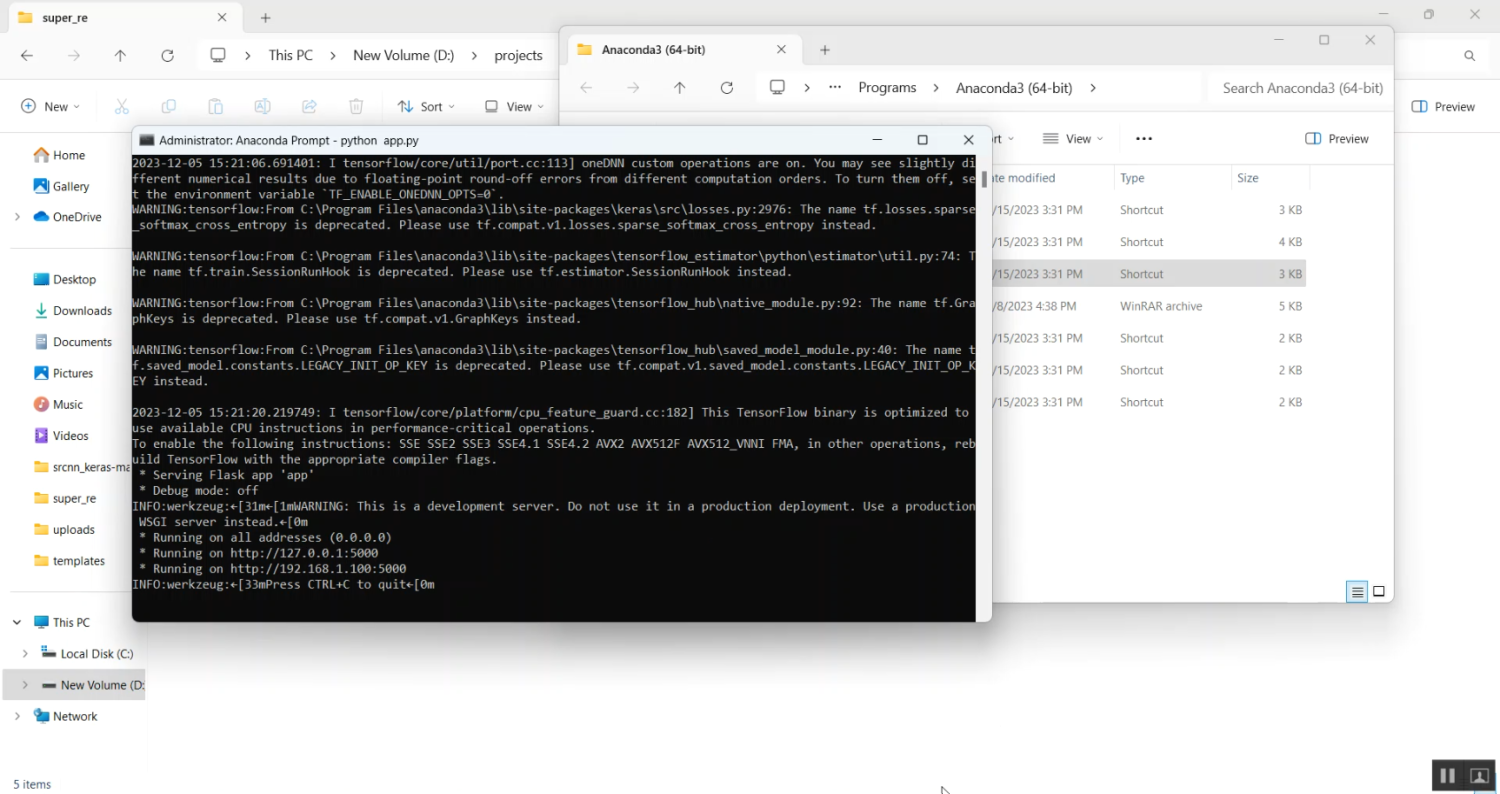
Task: Toggle Preview pane in super_re window
Action: pos(1443,107)
